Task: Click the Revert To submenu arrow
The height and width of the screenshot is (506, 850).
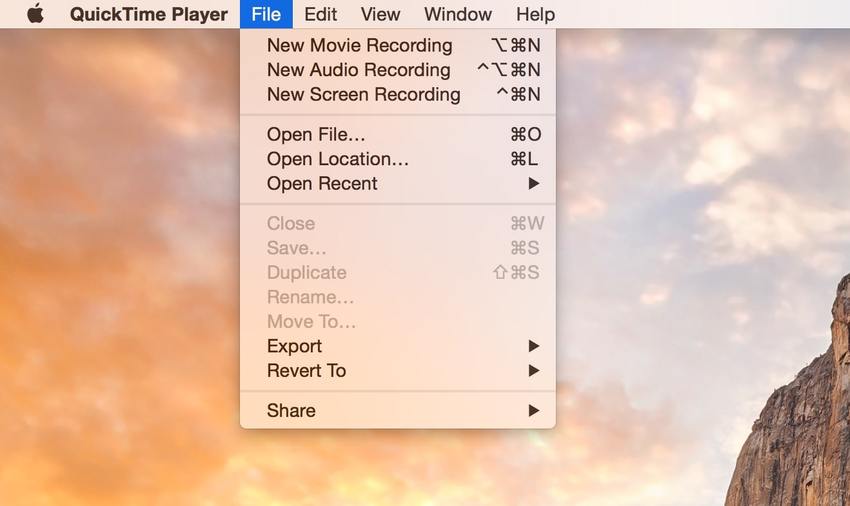Action: tap(534, 370)
